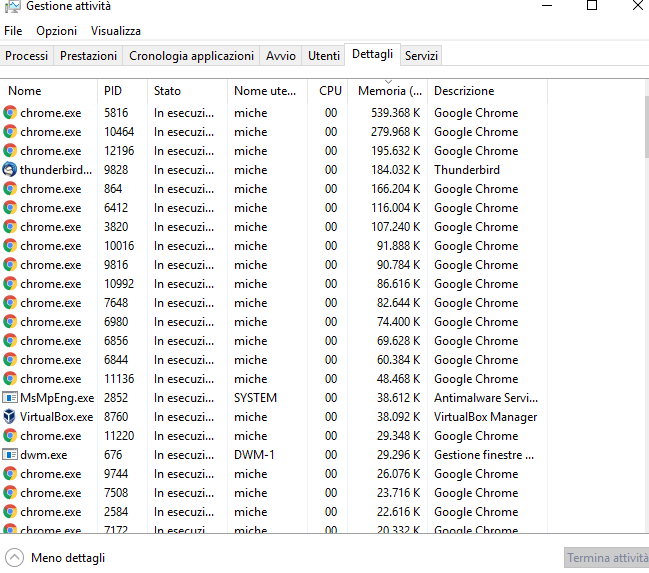Click the Chrome icon of PID 6412 row
649x573 pixels.
point(10,208)
